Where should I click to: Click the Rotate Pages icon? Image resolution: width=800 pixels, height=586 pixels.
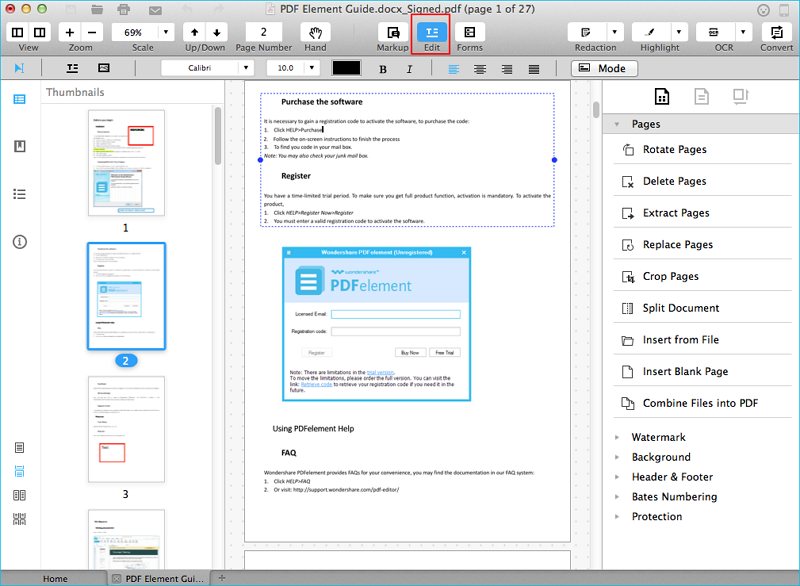click(x=628, y=150)
